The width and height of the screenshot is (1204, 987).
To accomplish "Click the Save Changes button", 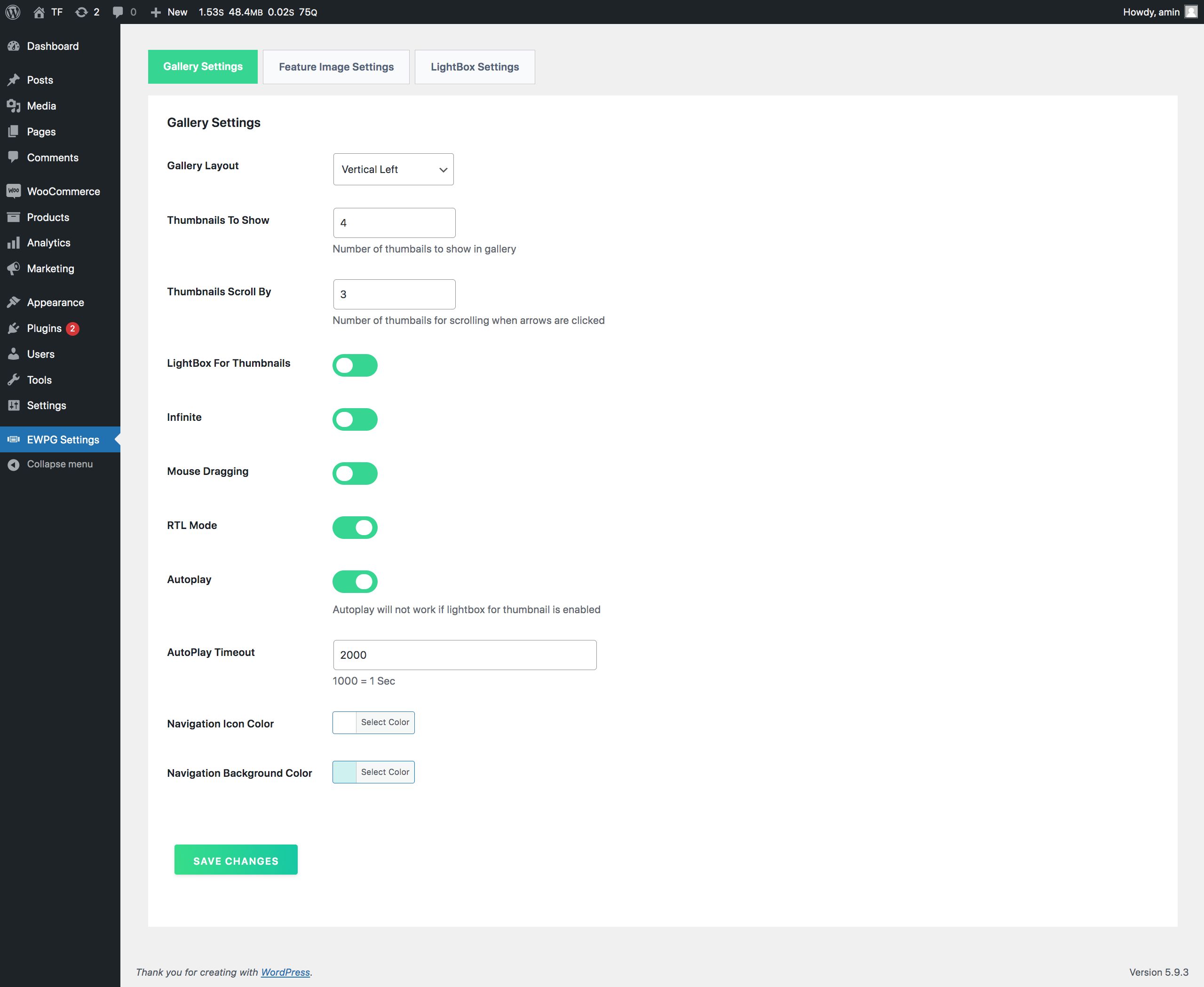I will pos(236,860).
